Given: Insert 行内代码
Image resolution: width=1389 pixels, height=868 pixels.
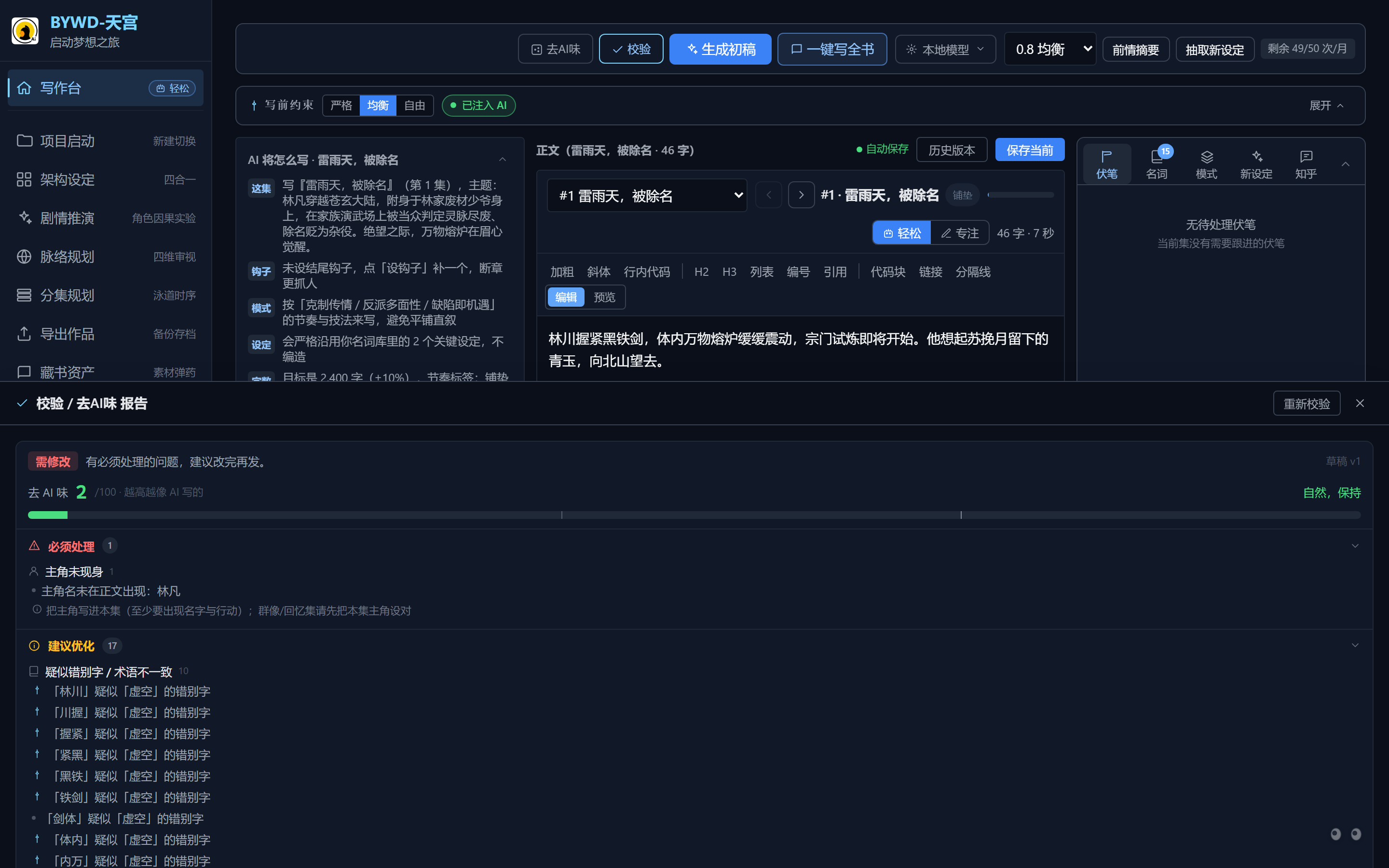Looking at the screenshot, I should click(647, 272).
